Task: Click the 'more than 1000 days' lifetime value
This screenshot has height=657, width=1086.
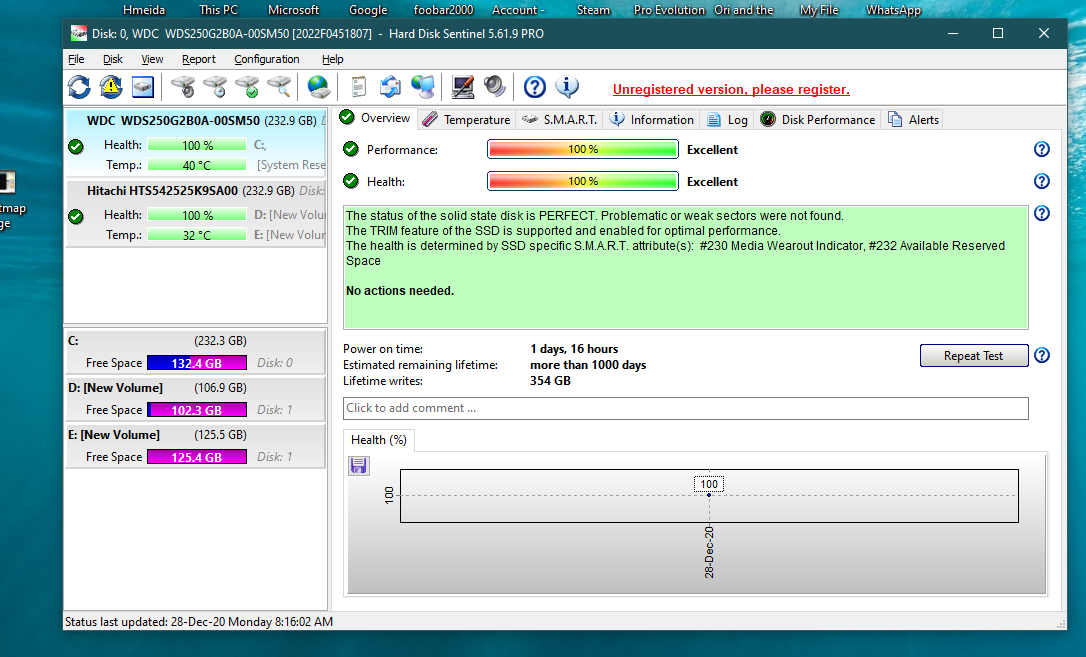Action: (588, 365)
